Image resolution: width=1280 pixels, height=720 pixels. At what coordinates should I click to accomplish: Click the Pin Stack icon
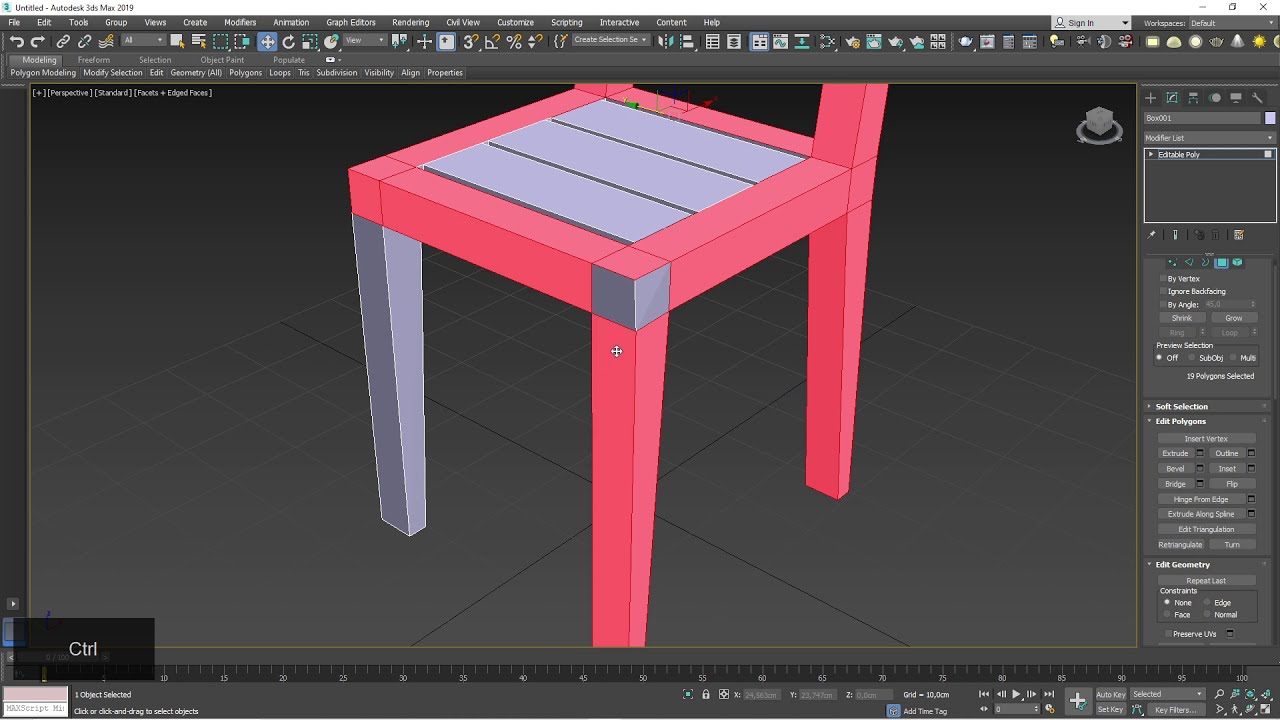(1151, 235)
